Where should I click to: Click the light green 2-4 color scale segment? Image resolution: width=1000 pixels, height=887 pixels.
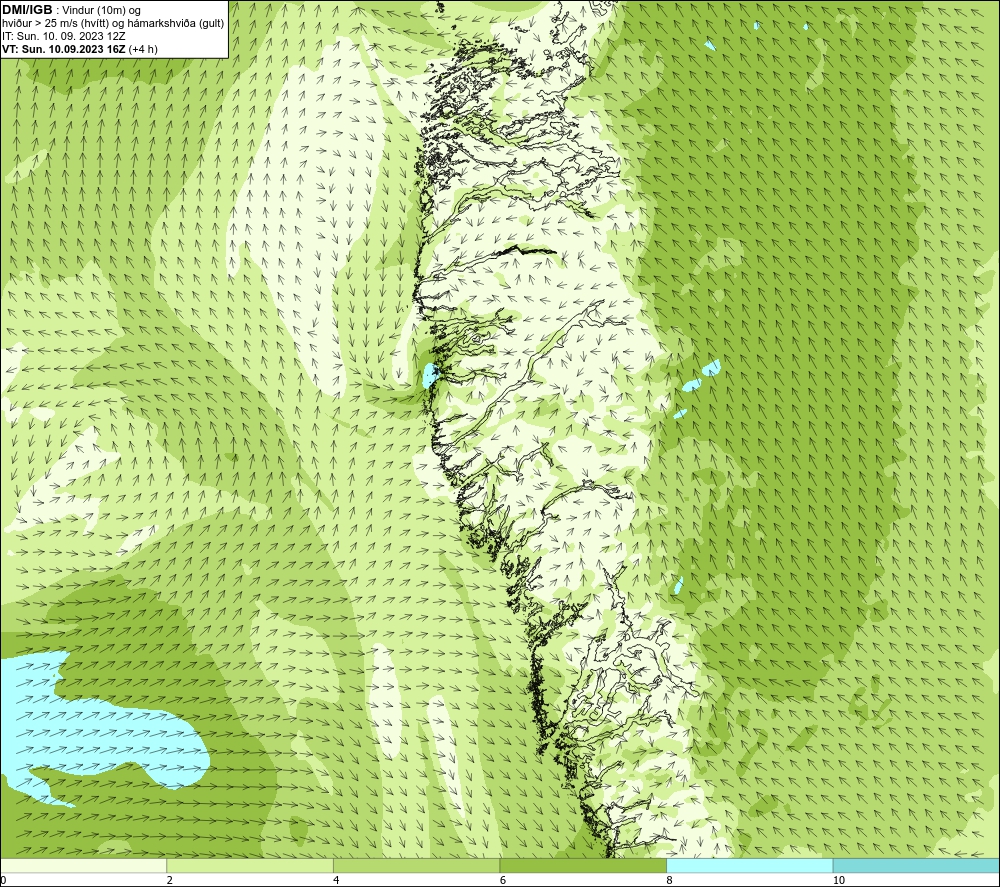coord(250,866)
